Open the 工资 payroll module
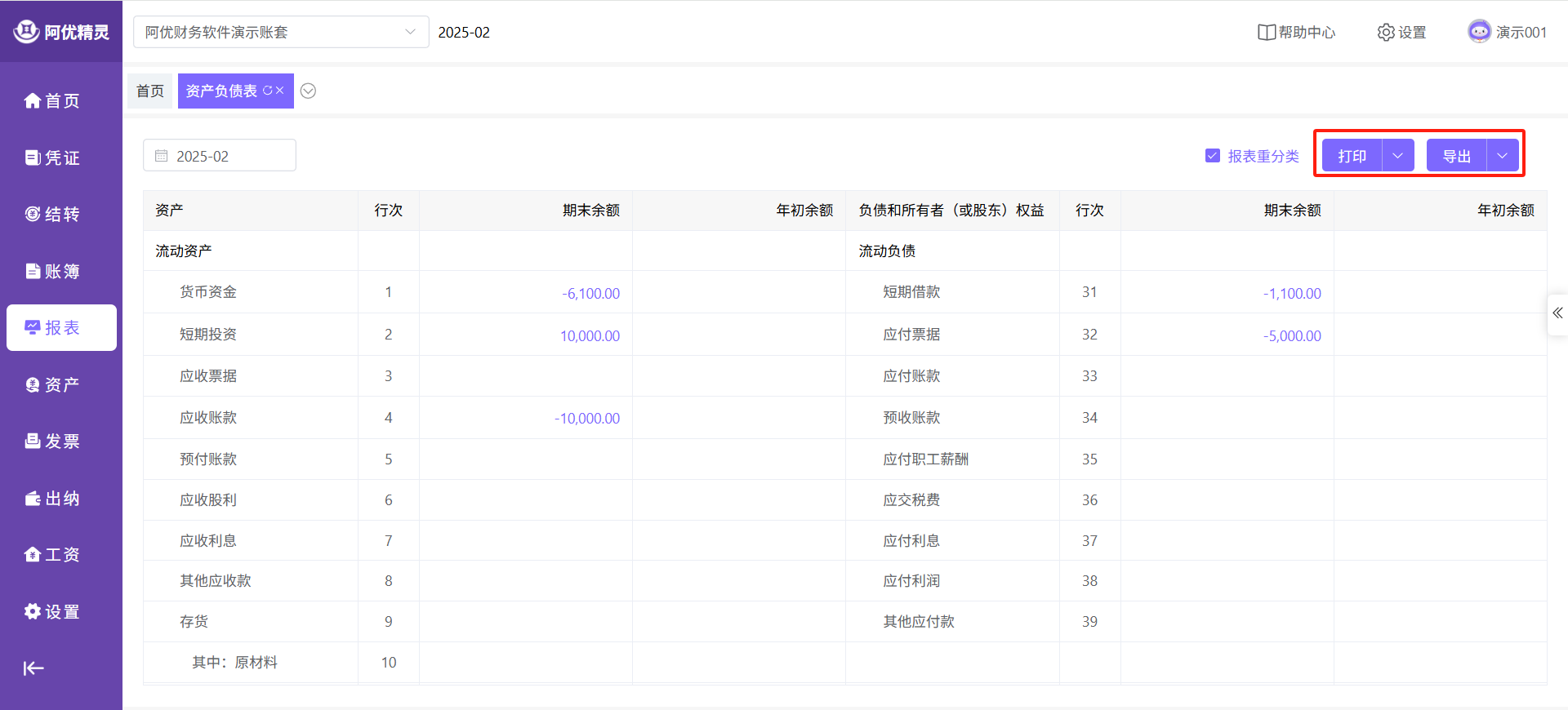Image resolution: width=1568 pixels, height=710 pixels. pyautogui.click(x=53, y=555)
